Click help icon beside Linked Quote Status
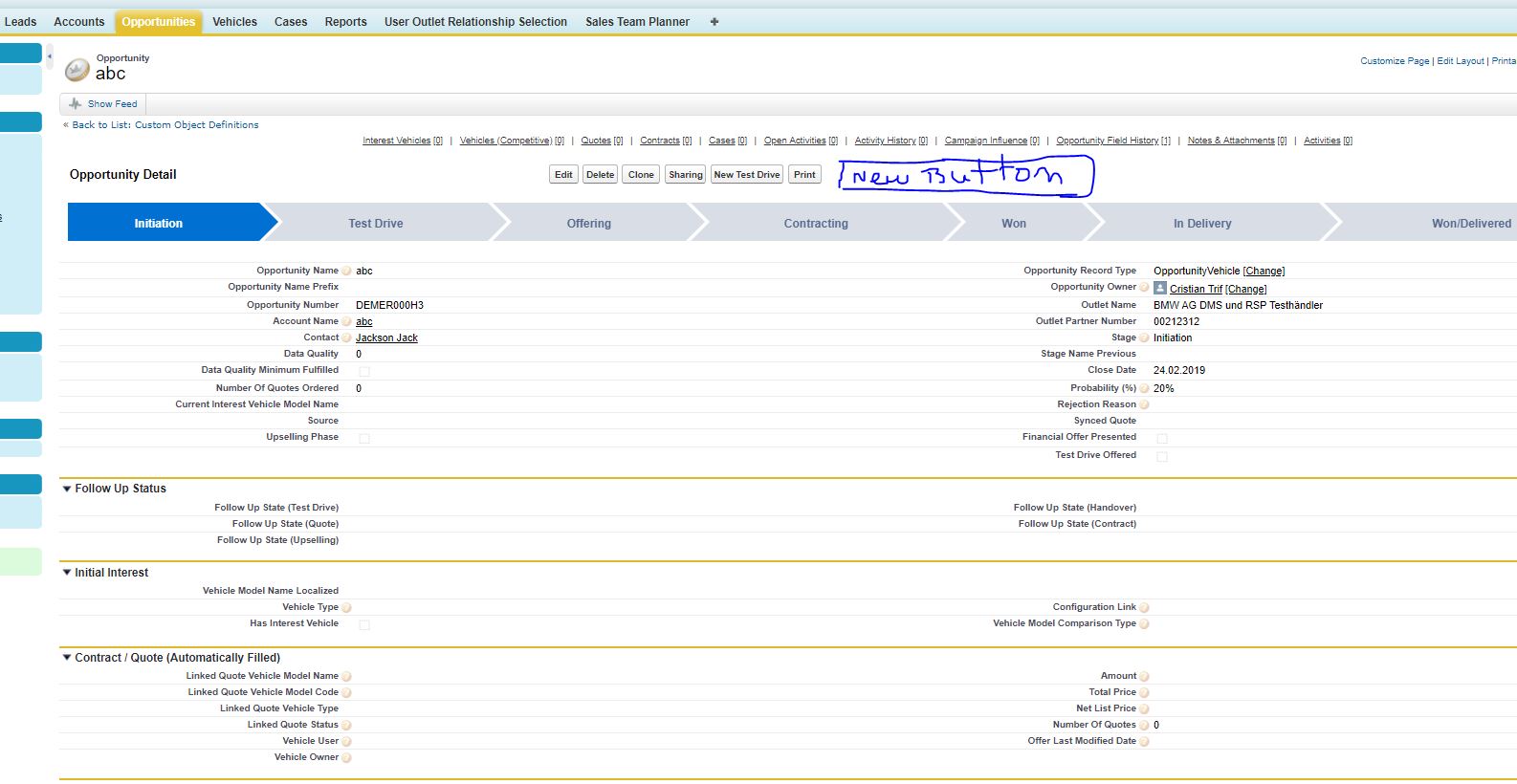 pyautogui.click(x=346, y=726)
